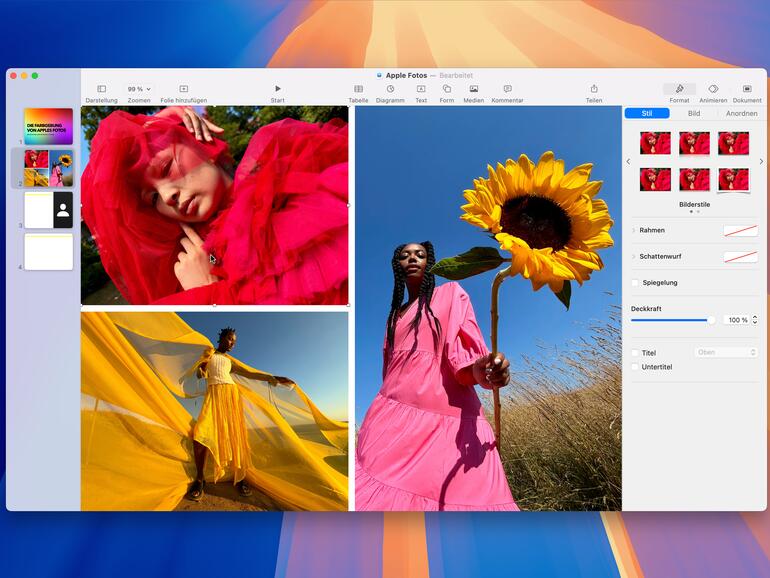
Task: Expand the Rahmen section
Action: pyautogui.click(x=634, y=230)
